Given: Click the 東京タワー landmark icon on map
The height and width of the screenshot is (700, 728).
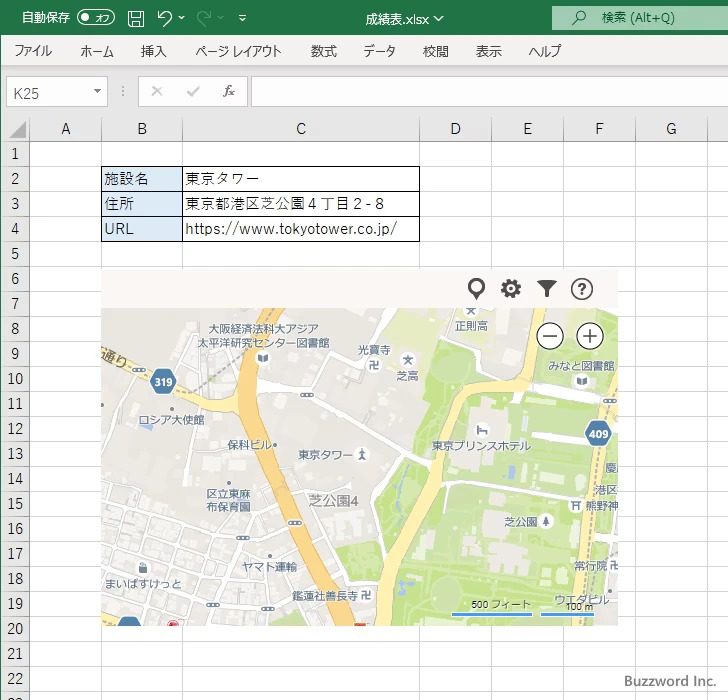Looking at the screenshot, I should coord(362,454).
